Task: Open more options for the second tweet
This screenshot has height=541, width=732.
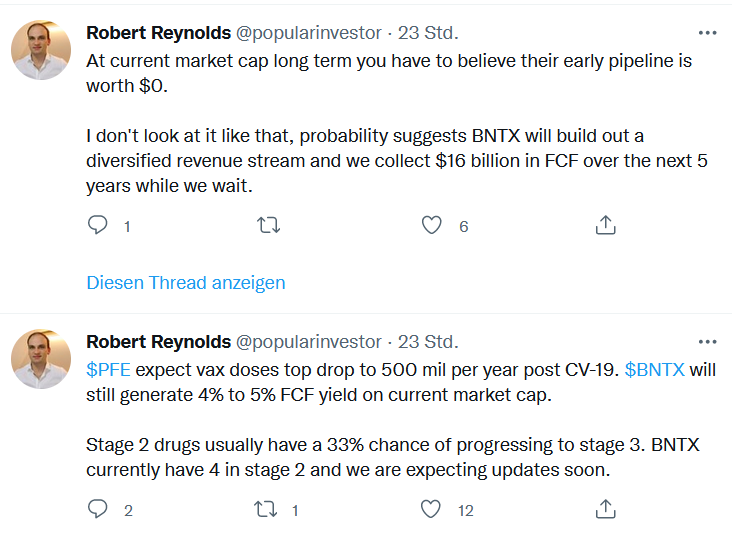Action: (707, 341)
